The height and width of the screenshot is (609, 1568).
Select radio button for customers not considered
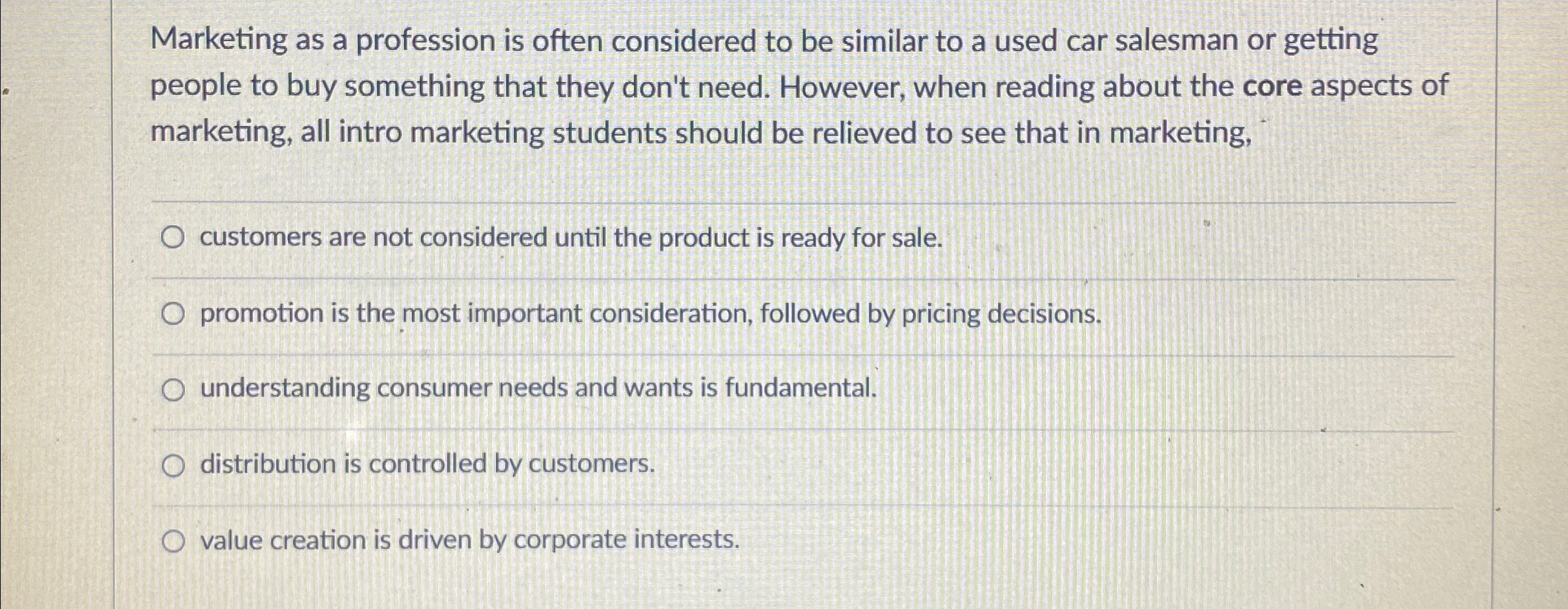[172, 238]
